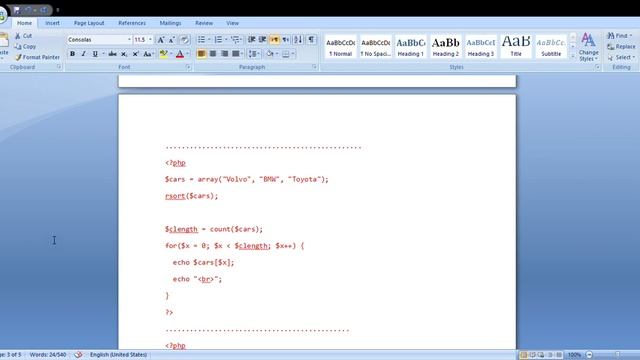This screenshot has height=360, width=640.
Task: Open the font size 11.5 dropdown
Action: [x=150, y=40]
